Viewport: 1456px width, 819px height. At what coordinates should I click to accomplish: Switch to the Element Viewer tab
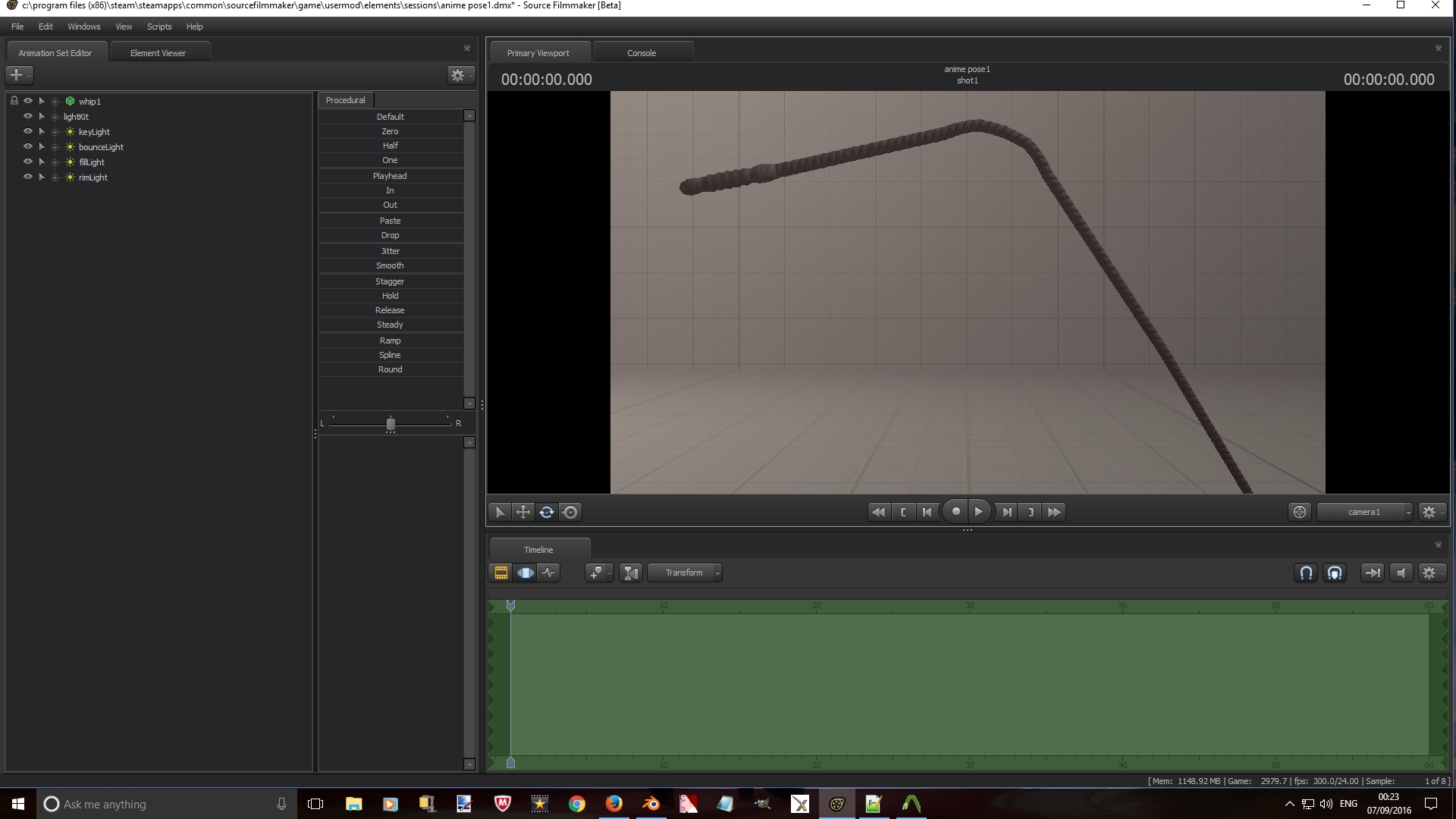[x=158, y=53]
